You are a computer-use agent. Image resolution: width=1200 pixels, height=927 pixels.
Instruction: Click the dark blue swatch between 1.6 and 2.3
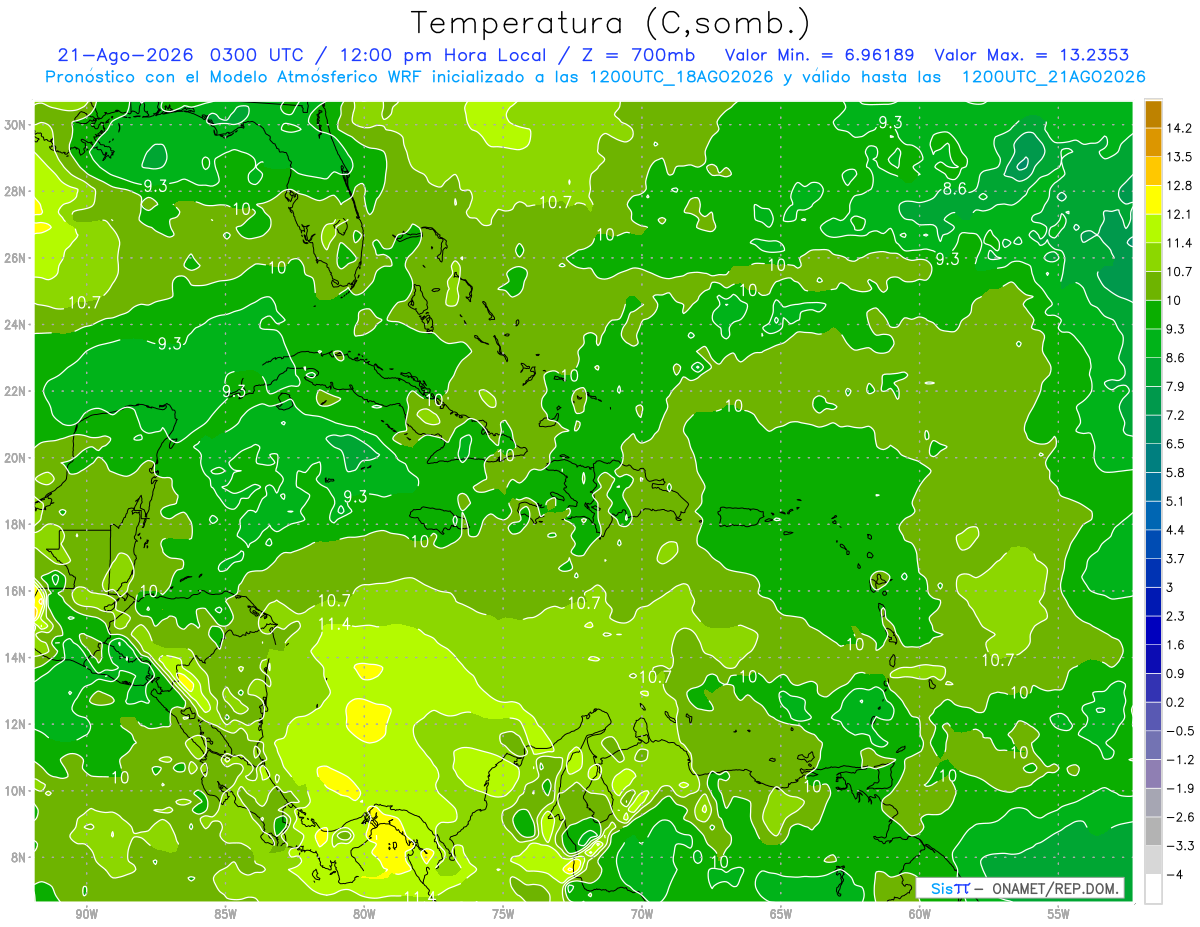(1153, 630)
